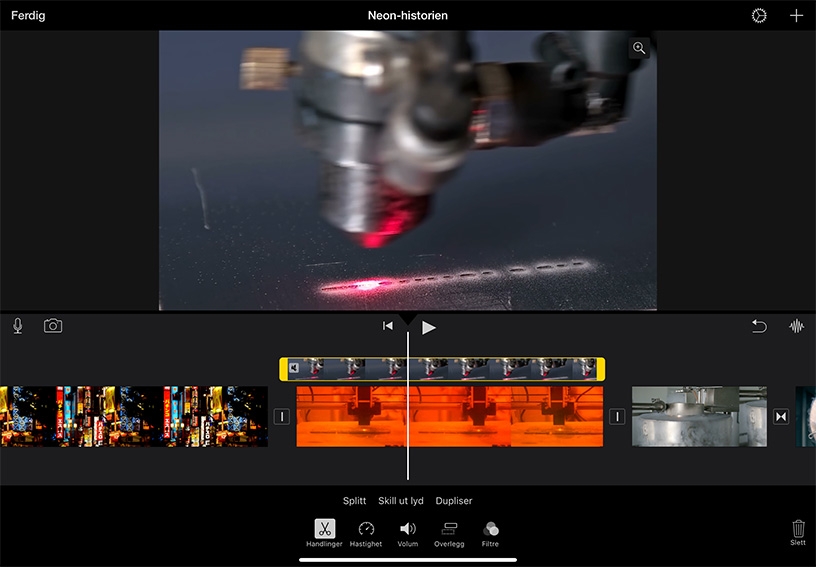Open the Volum control
Screen dimensions: 816x567
(x=407, y=533)
